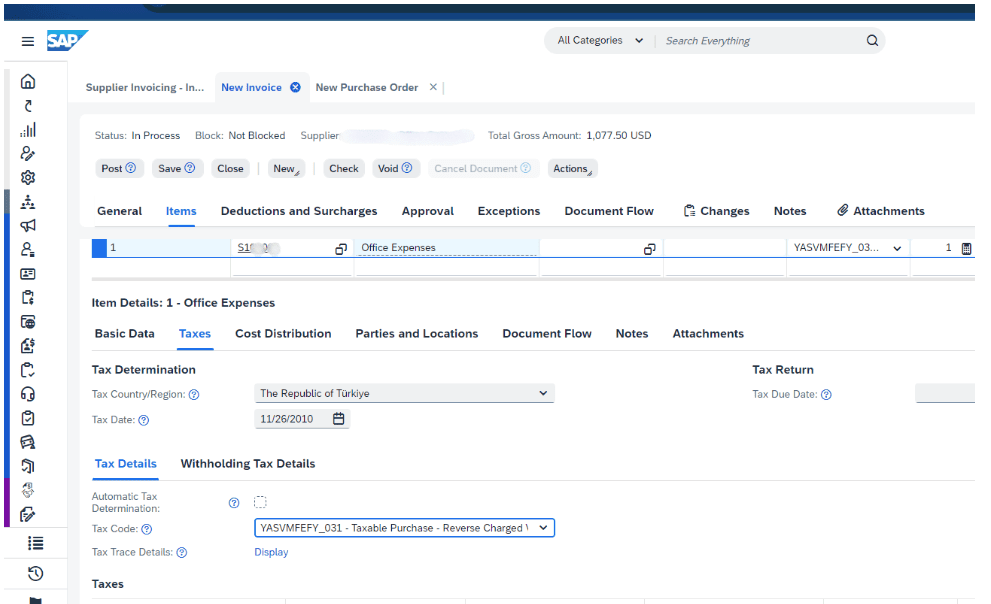Screen dimensions: 991x604
Task: Click the Post button
Action: (119, 169)
